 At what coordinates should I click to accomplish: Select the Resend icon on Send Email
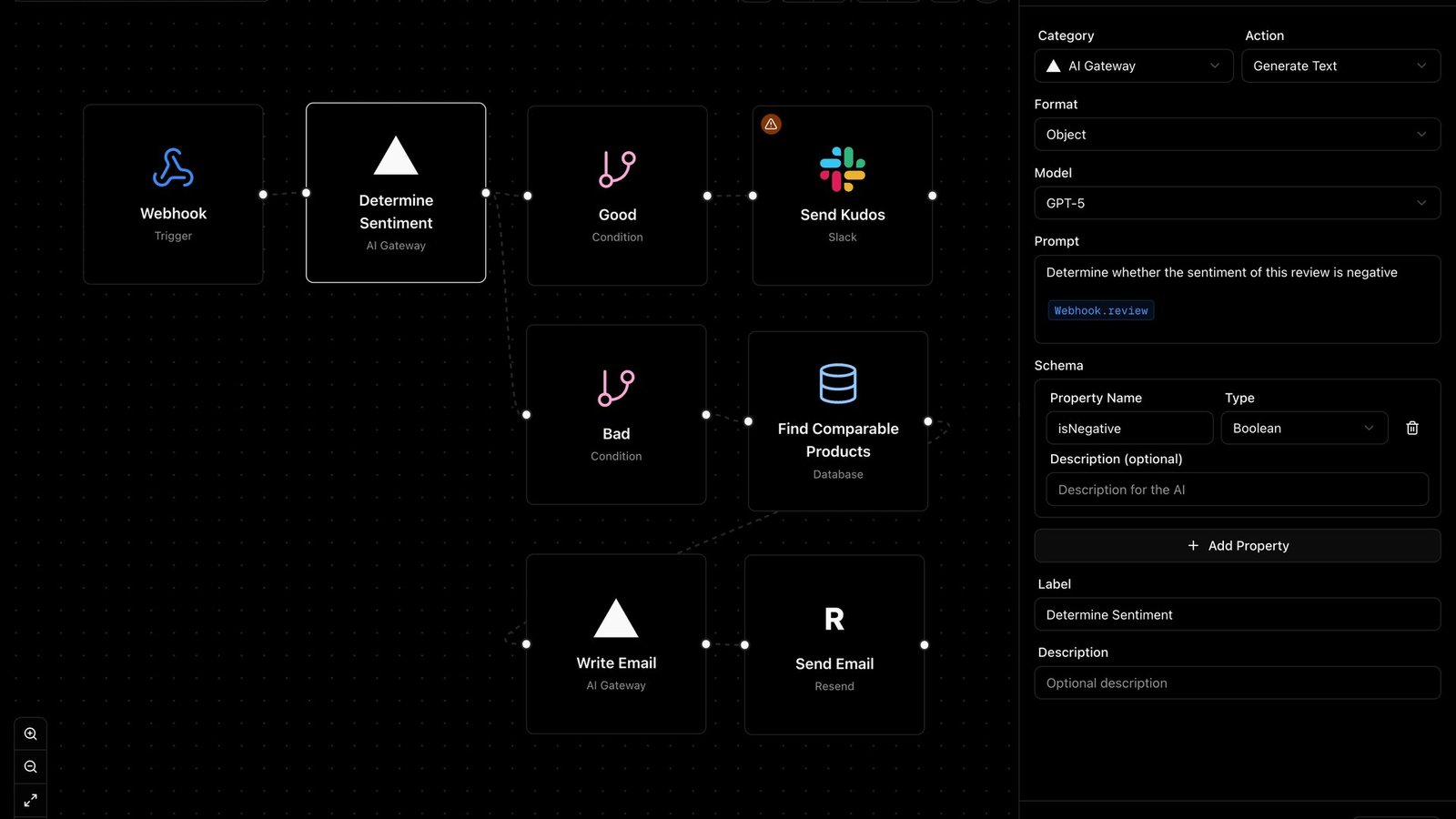click(x=834, y=620)
